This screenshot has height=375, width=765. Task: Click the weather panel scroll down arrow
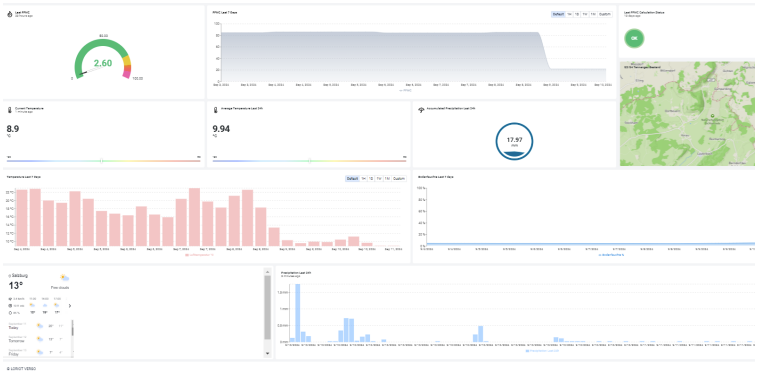[267, 353]
